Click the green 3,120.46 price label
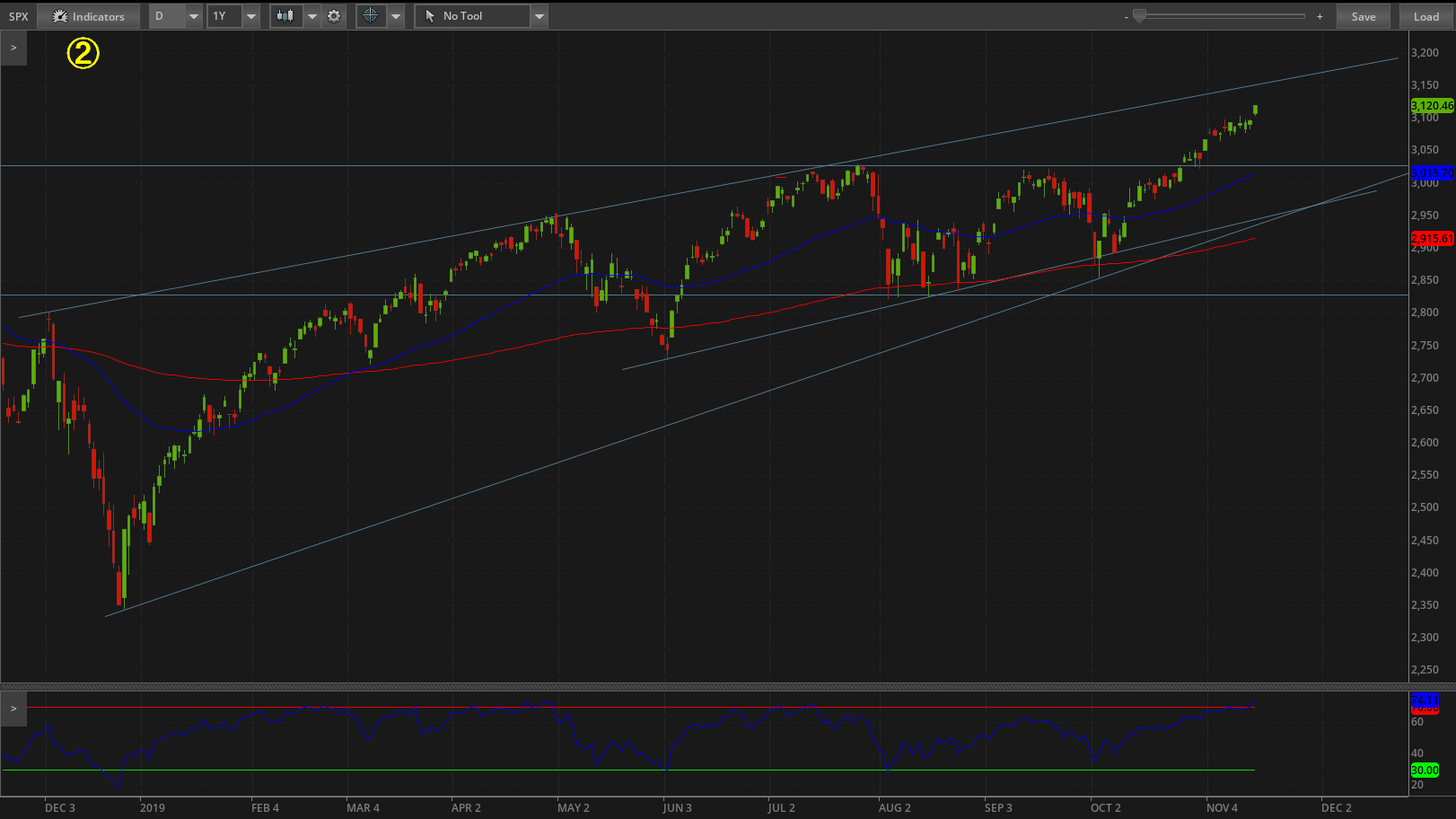This screenshot has height=819, width=1456. coord(1431,105)
